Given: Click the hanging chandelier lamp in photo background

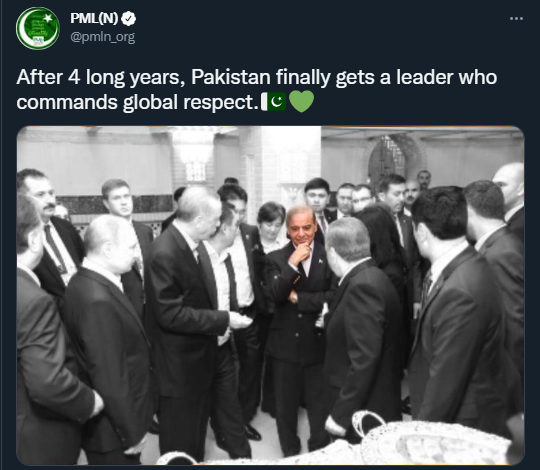Looking at the screenshot, I should point(196,157).
